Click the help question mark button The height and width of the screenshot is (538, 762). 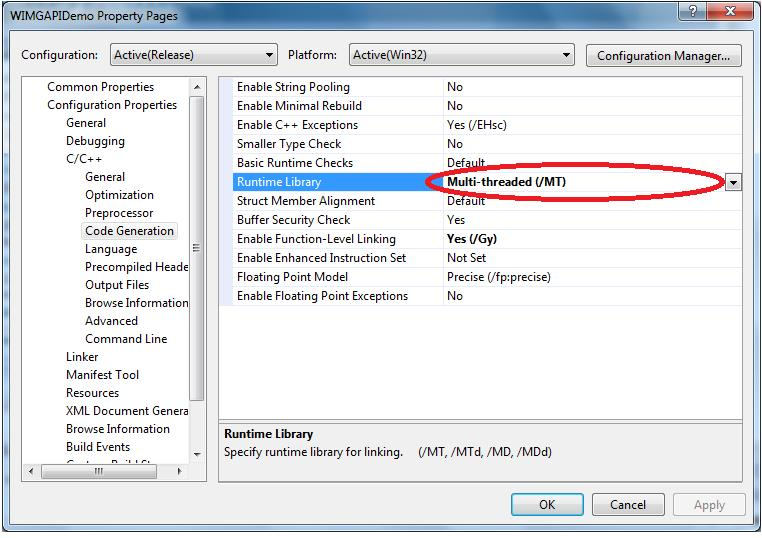pos(691,10)
